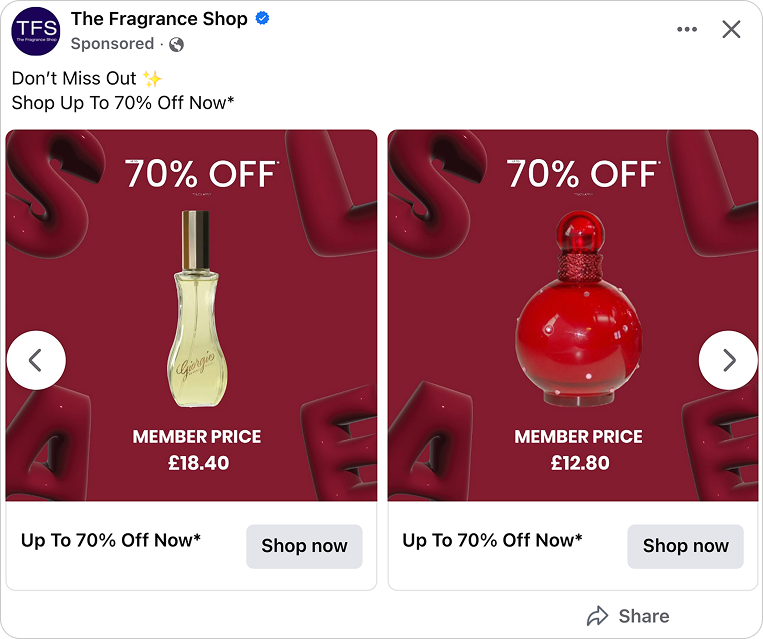The width and height of the screenshot is (763, 639).
Task: Open The Fragrance Shop page name link
Action: [159, 19]
